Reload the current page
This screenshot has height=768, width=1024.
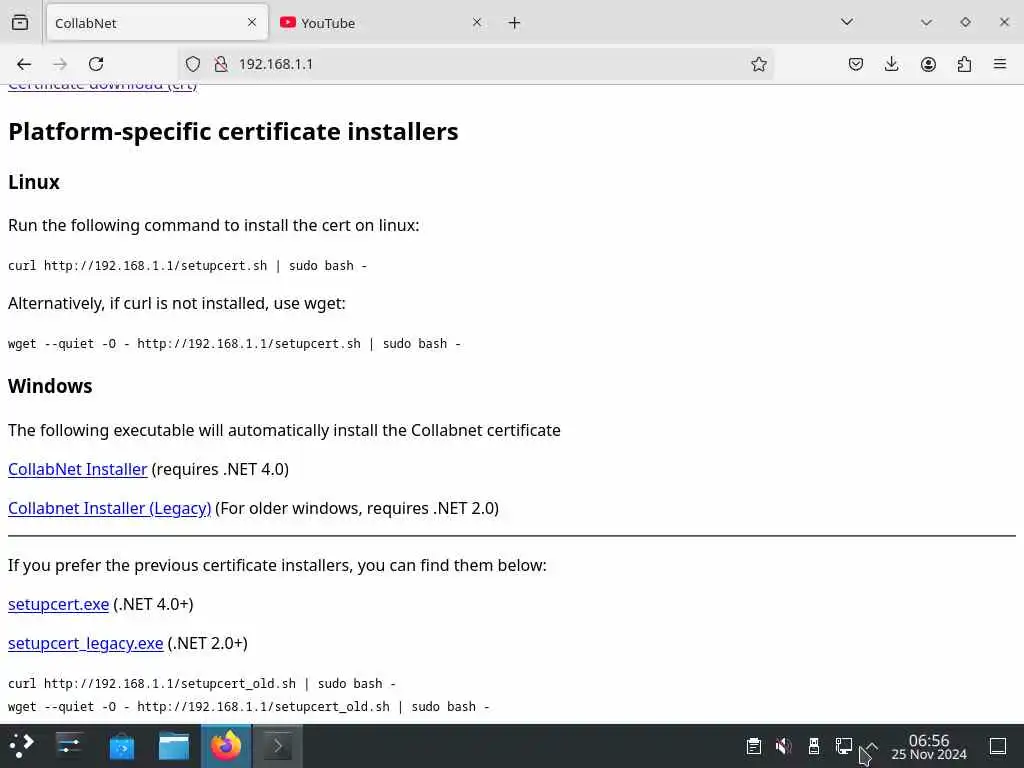(96, 64)
